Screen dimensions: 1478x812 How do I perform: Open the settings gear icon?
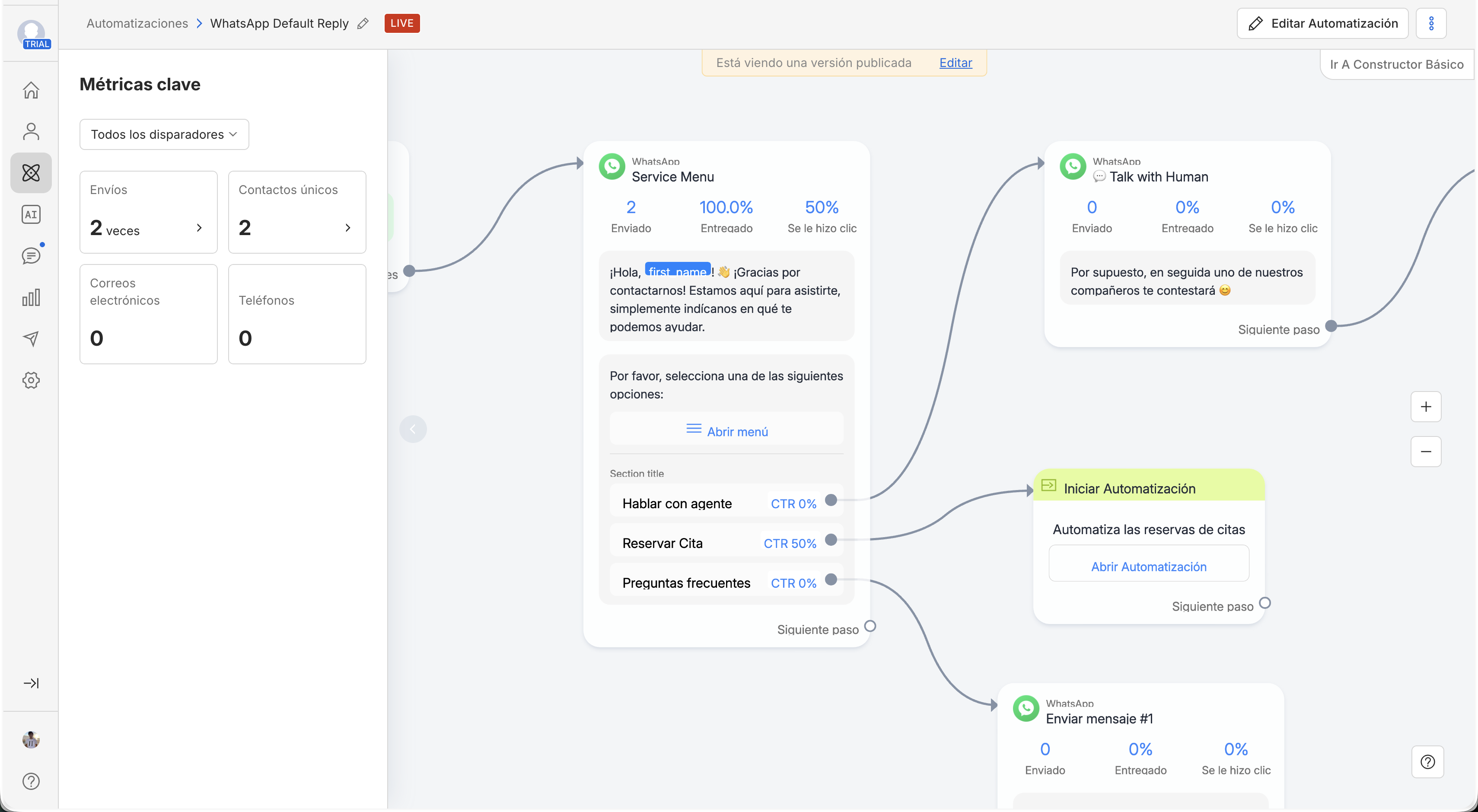coord(31,380)
